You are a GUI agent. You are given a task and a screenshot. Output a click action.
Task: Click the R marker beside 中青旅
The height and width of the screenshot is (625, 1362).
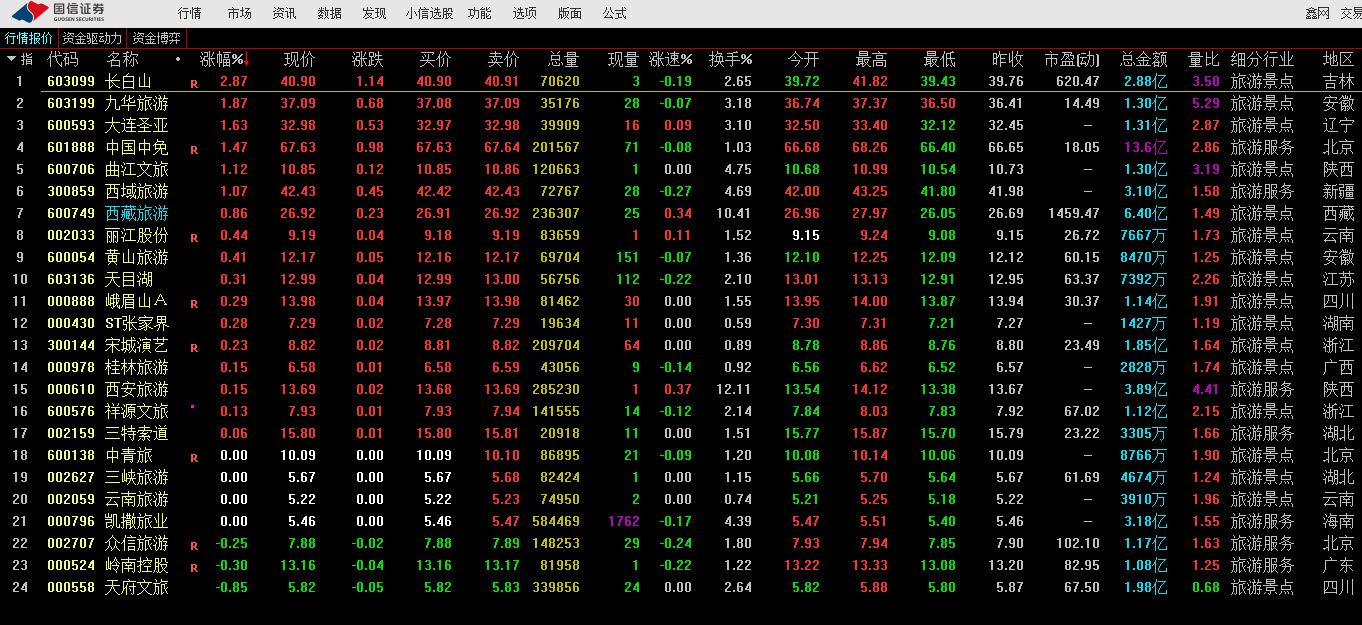coord(194,457)
